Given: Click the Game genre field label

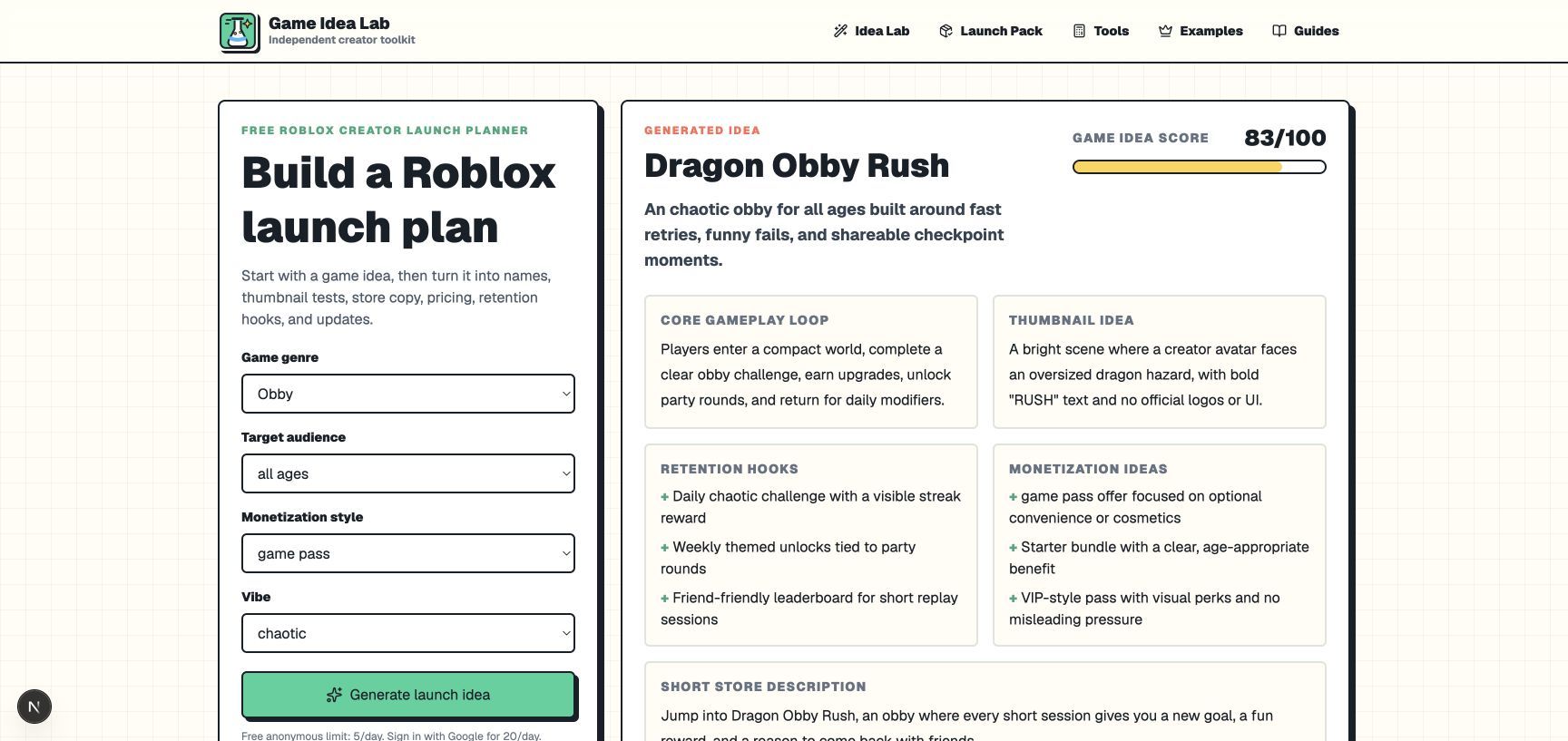Looking at the screenshot, I should click(x=279, y=357).
